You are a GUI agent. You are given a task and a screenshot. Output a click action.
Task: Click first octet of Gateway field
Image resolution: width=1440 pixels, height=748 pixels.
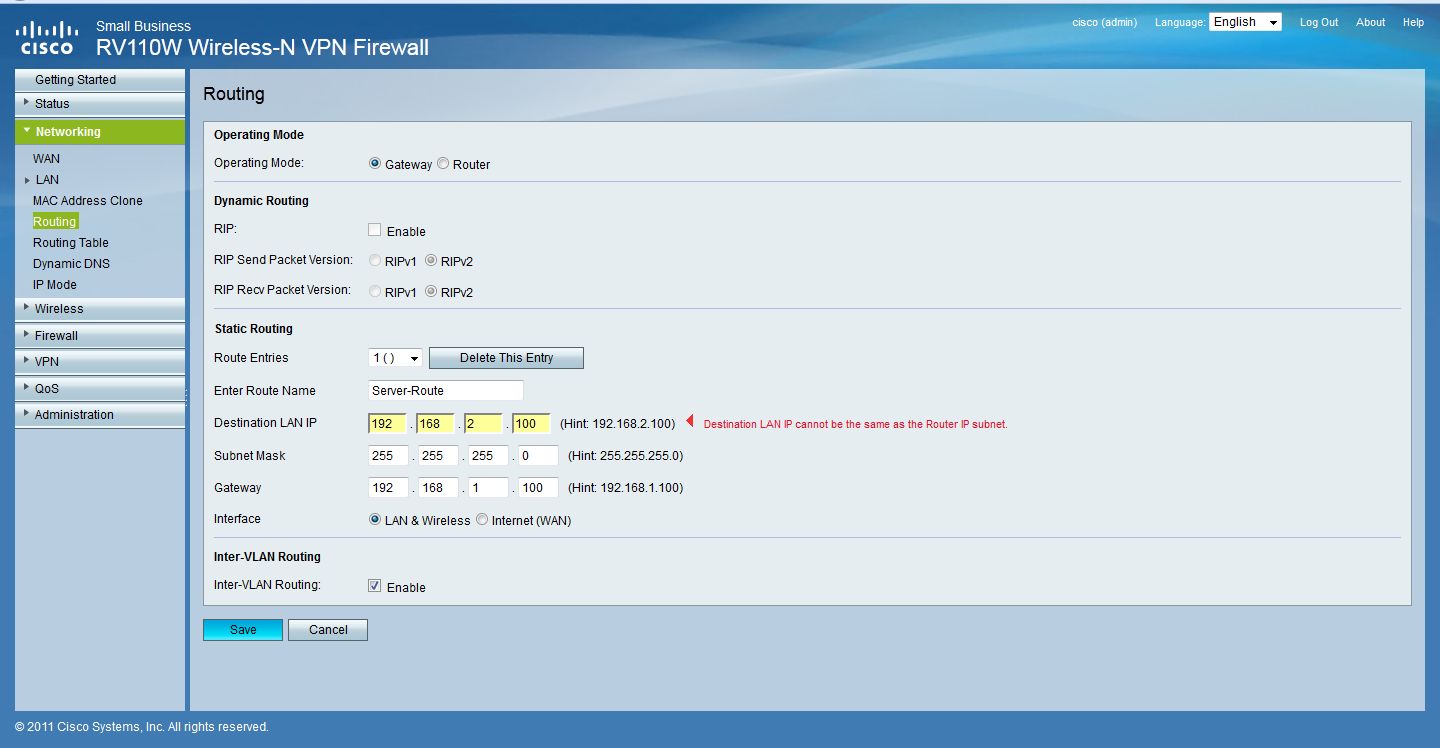pyautogui.click(x=388, y=487)
